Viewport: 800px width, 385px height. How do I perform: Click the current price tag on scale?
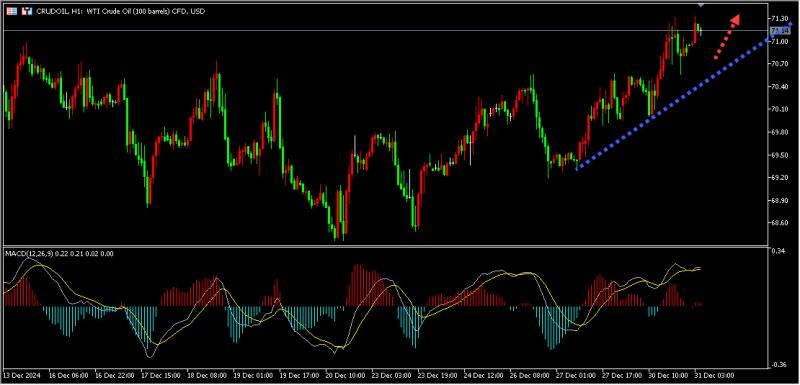(x=780, y=31)
